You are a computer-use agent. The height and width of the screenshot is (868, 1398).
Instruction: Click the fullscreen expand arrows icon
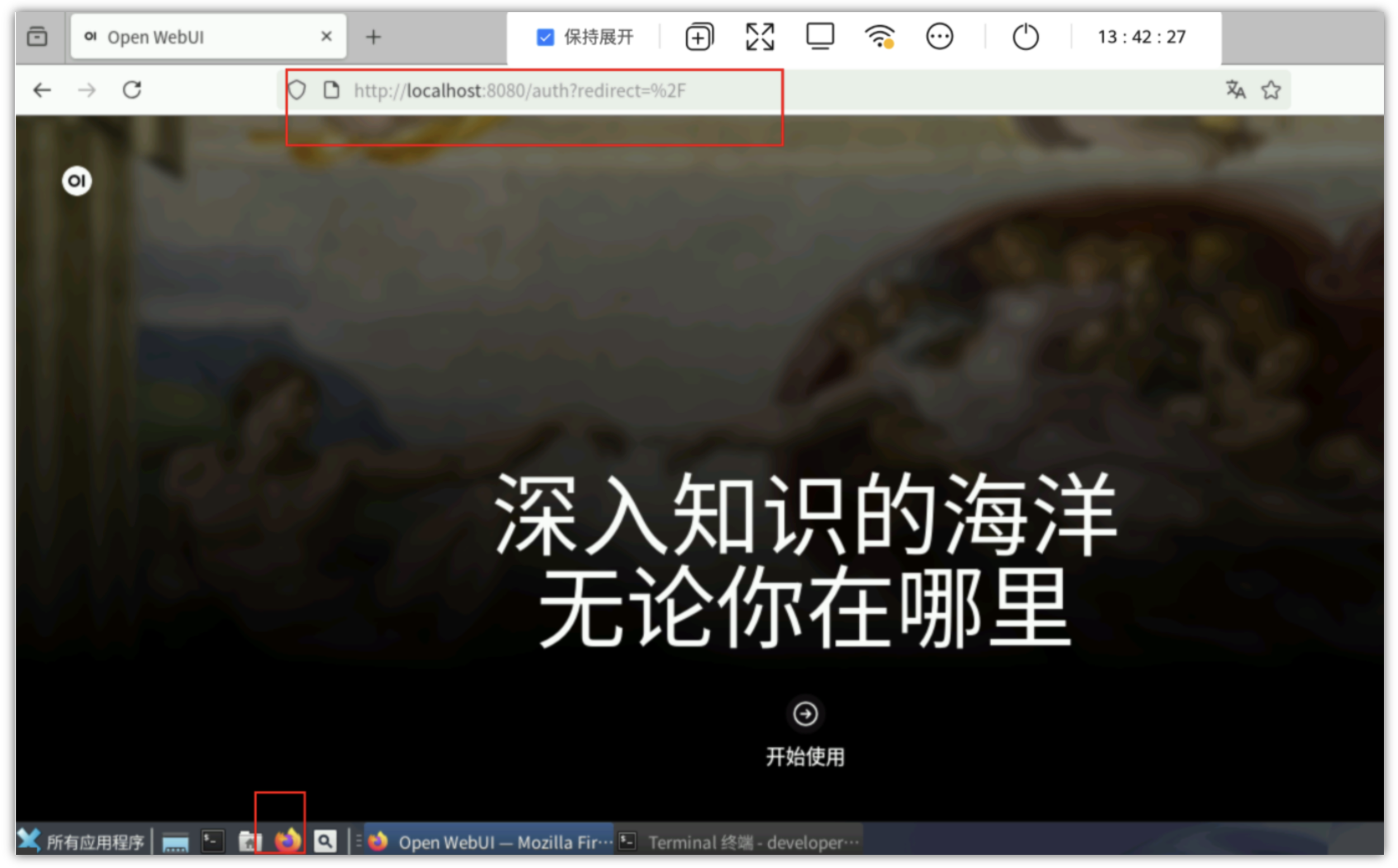759,37
